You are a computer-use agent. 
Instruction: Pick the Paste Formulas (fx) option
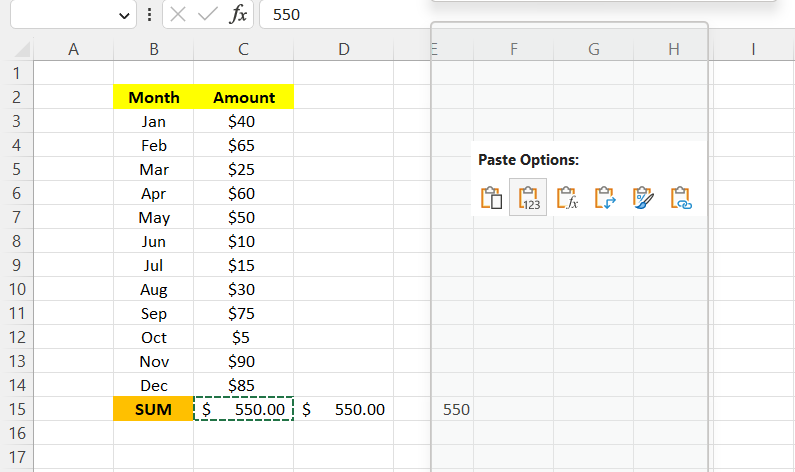(567, 197)
